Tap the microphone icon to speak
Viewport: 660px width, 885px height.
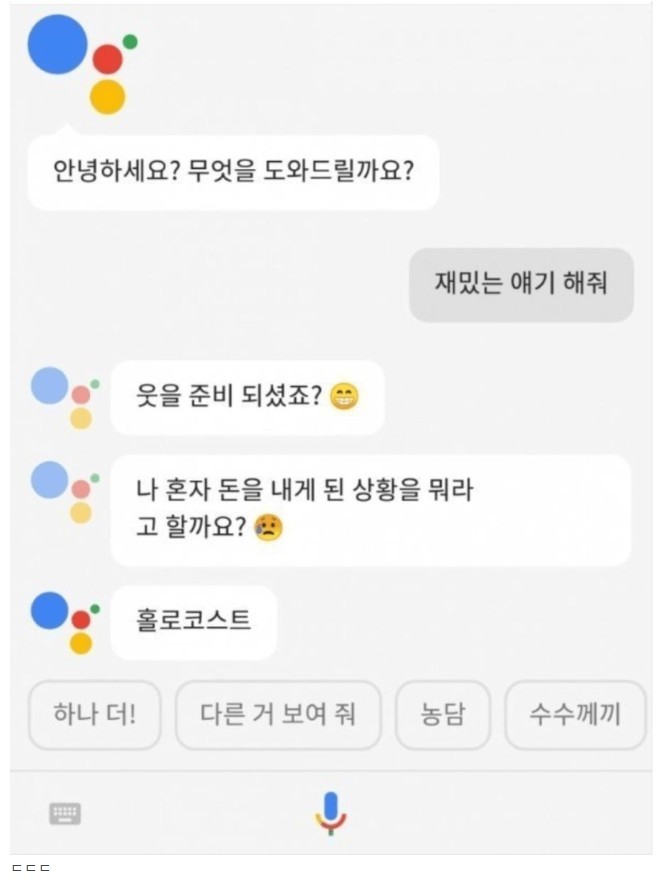point(331,813)
